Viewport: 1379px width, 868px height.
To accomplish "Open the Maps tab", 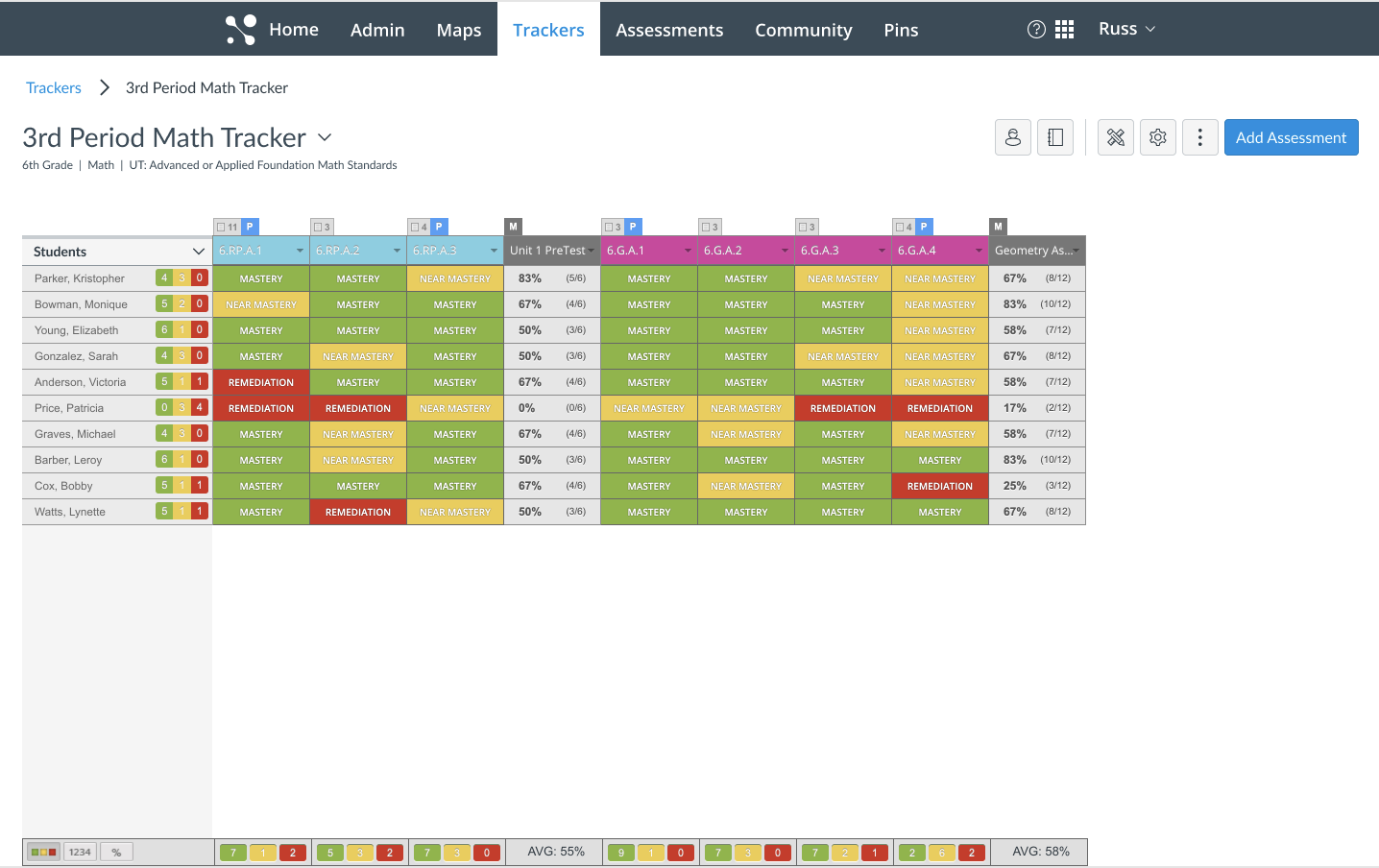I will point(459,30).
